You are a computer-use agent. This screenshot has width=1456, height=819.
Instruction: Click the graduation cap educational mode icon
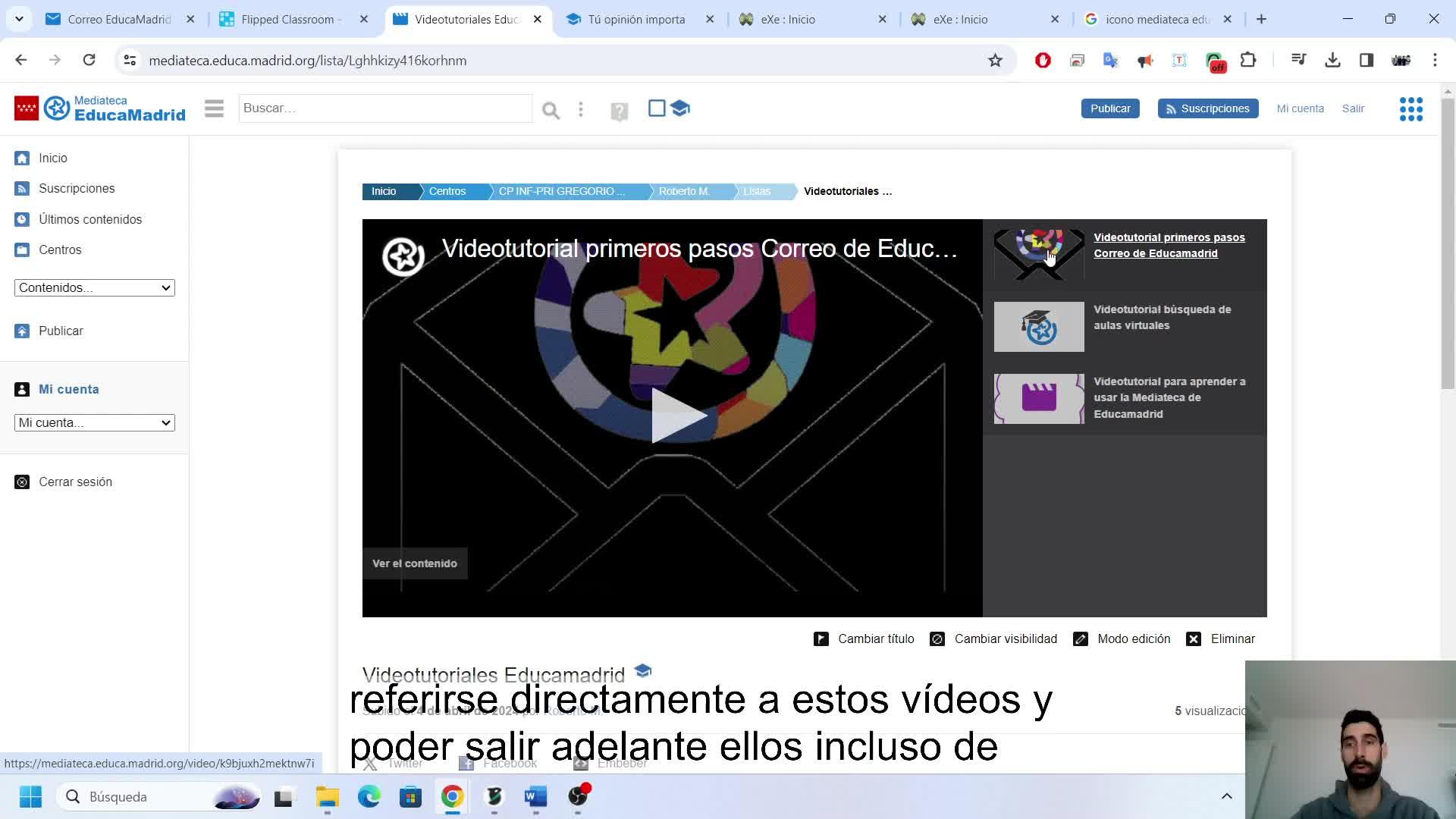[680, 108]
